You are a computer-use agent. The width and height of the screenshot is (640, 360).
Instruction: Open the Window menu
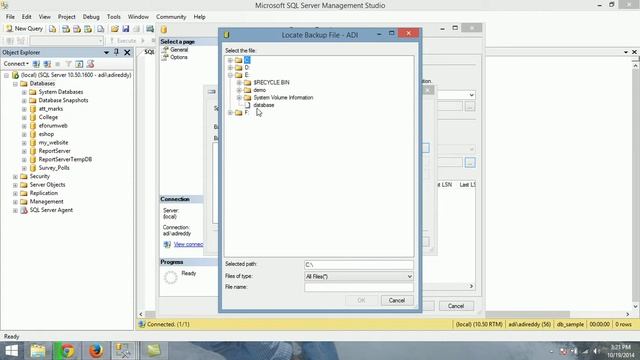point(138,17)
